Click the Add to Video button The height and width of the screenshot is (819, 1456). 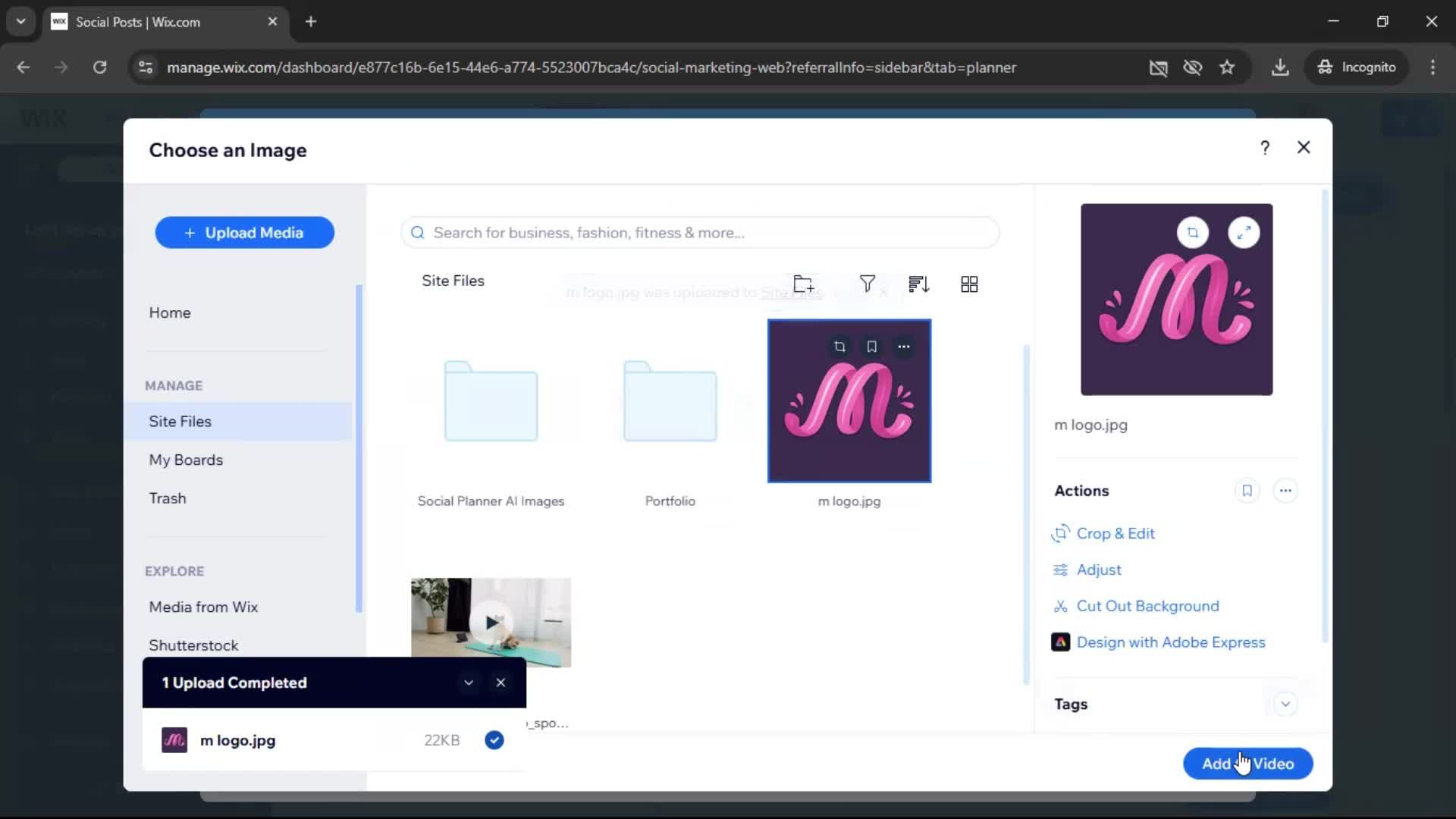[1248, 764]
